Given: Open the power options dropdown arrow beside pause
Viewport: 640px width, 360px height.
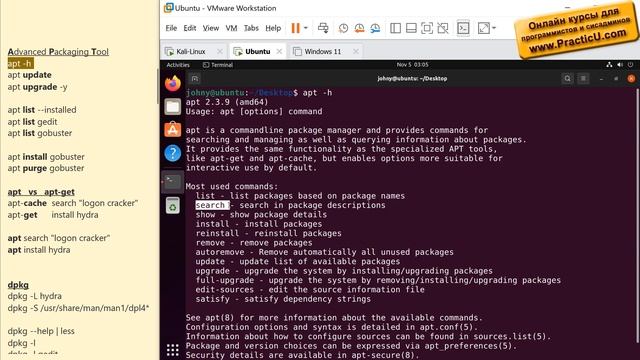Looking at the screenshot, I should (306, 28).
